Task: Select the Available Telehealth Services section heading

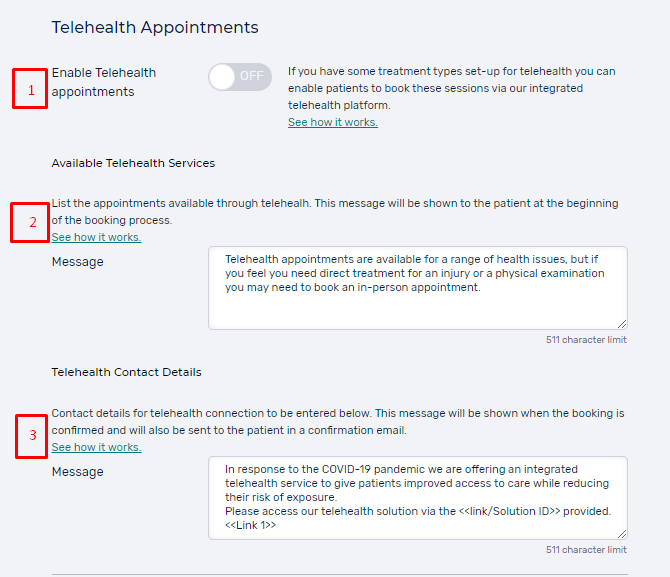Action: point(133,163)
